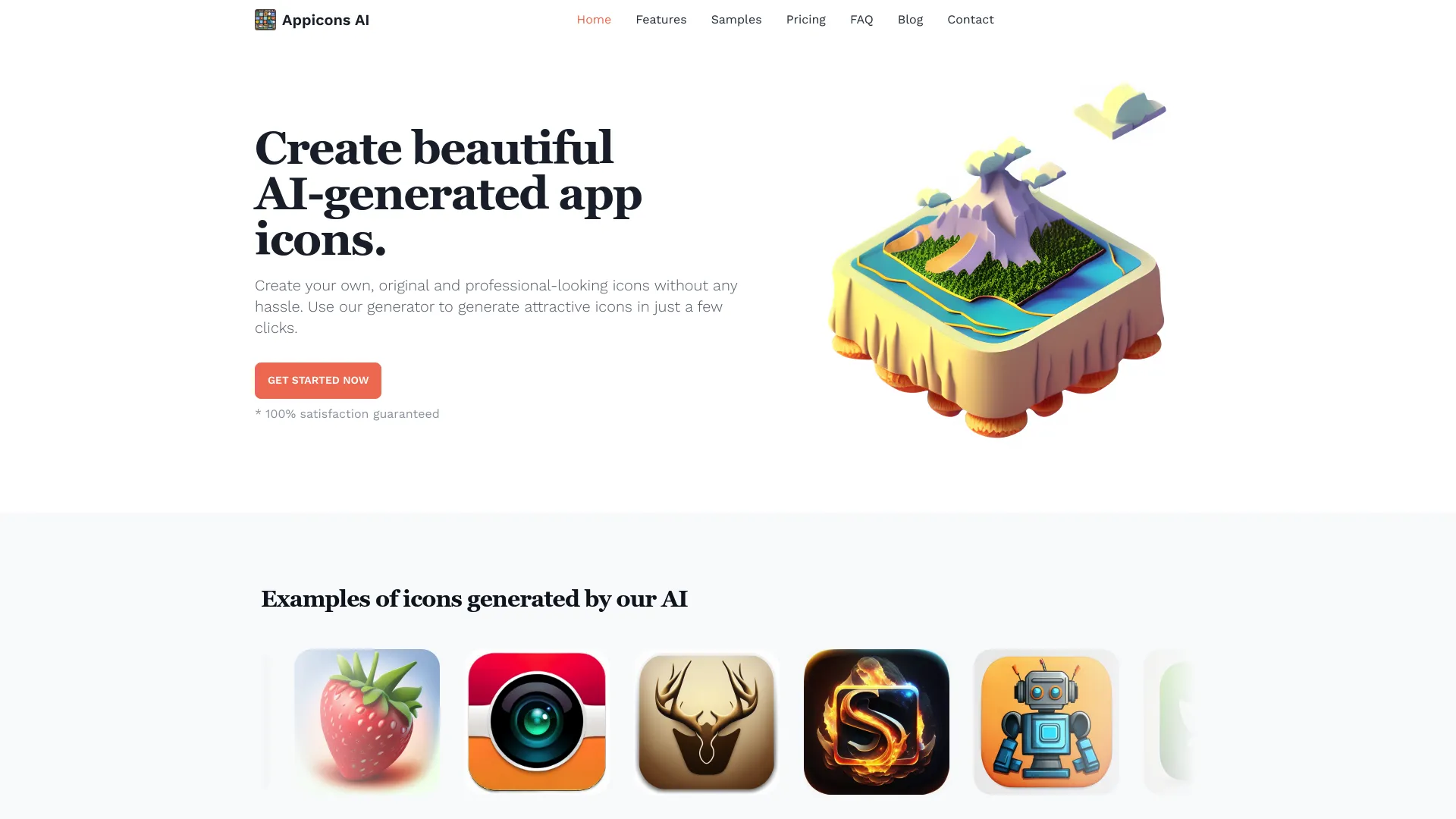Viewport: 1456px width, 819px height.
Task: Click the GET STARTED NOW button
Action: click(317, 380)
